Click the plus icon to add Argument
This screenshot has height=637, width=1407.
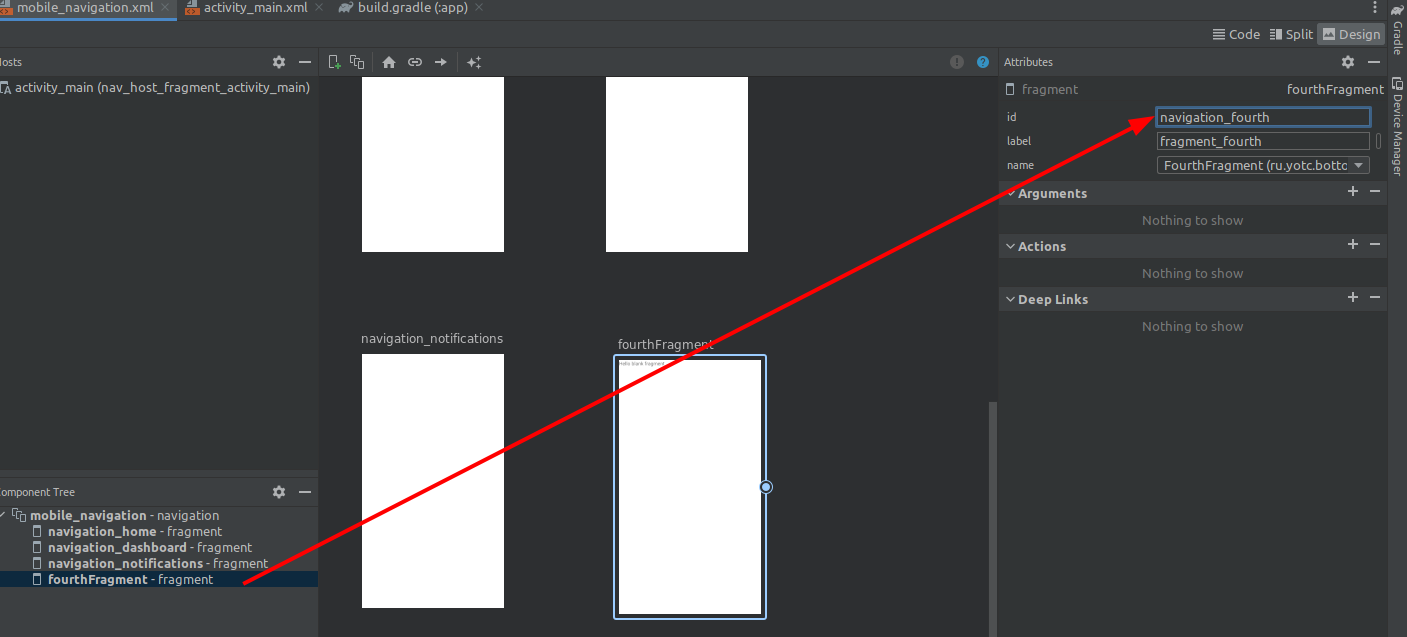click(1353, 192)
